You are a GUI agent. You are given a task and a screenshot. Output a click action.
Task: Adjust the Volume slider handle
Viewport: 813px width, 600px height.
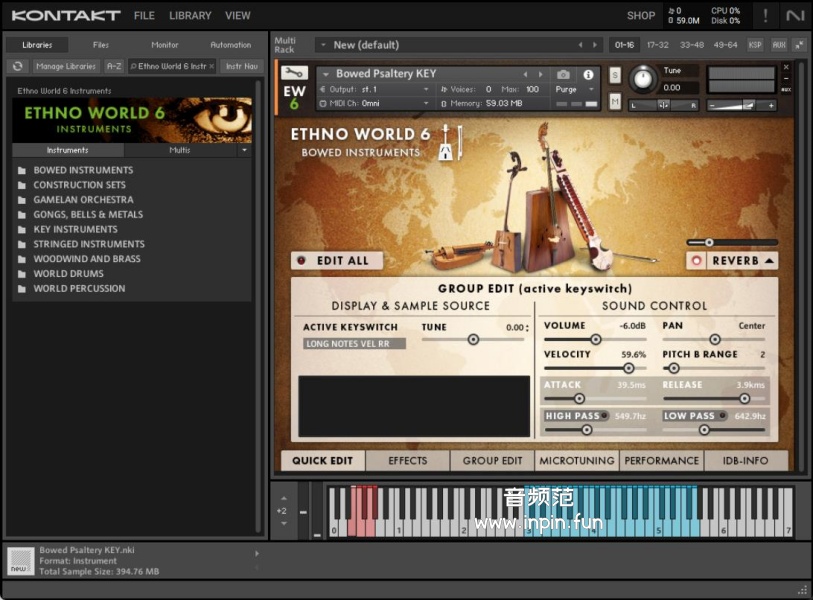[x=596, y=339]
